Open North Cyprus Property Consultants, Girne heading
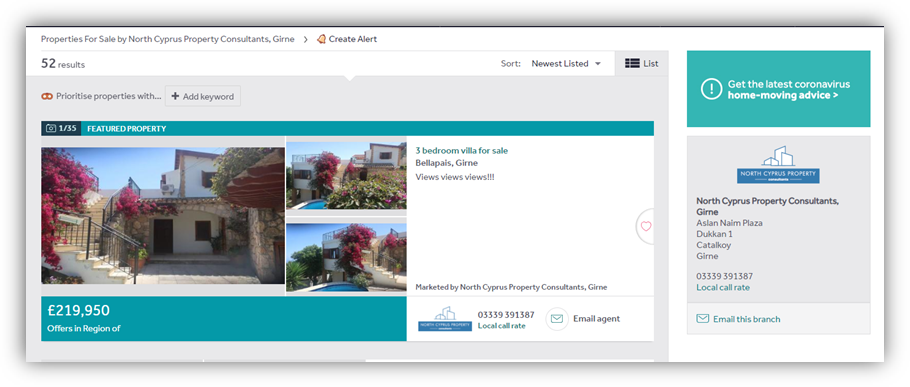 pos(767,207)
